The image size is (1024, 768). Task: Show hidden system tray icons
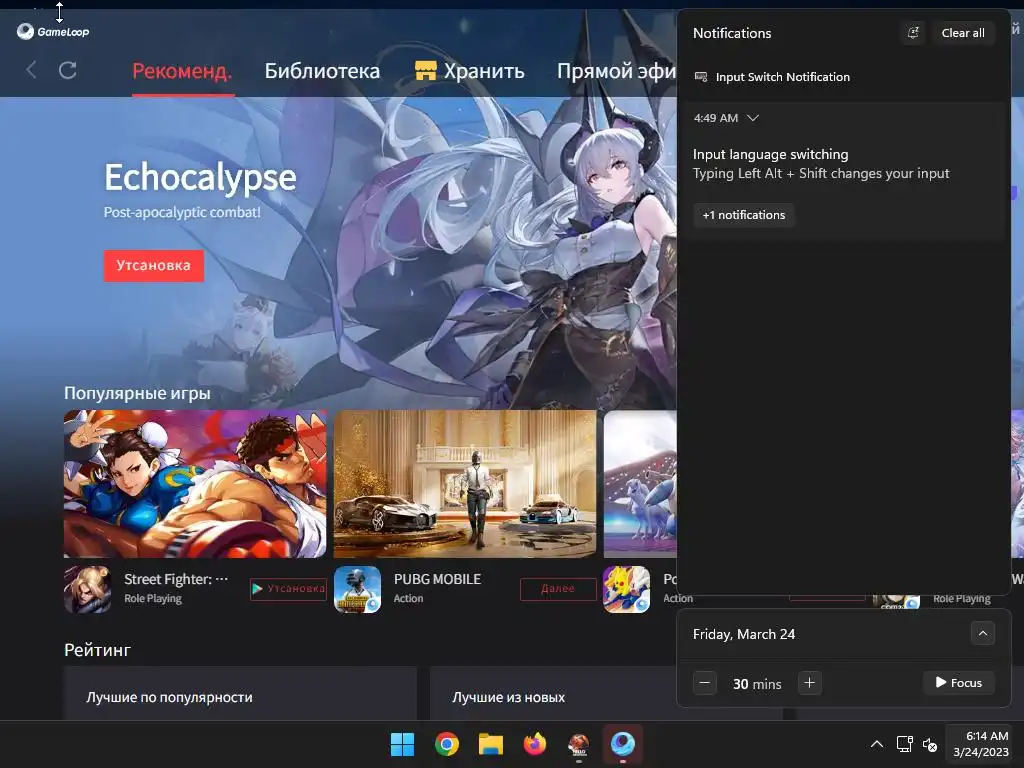(x=877, y=744)
